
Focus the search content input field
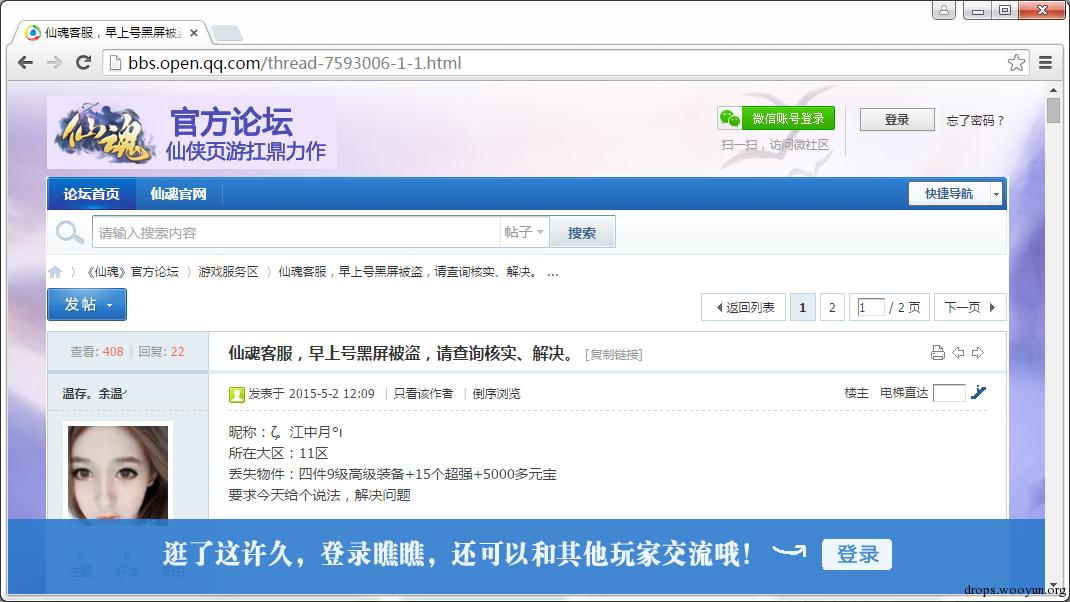click(x=296, y=233)
